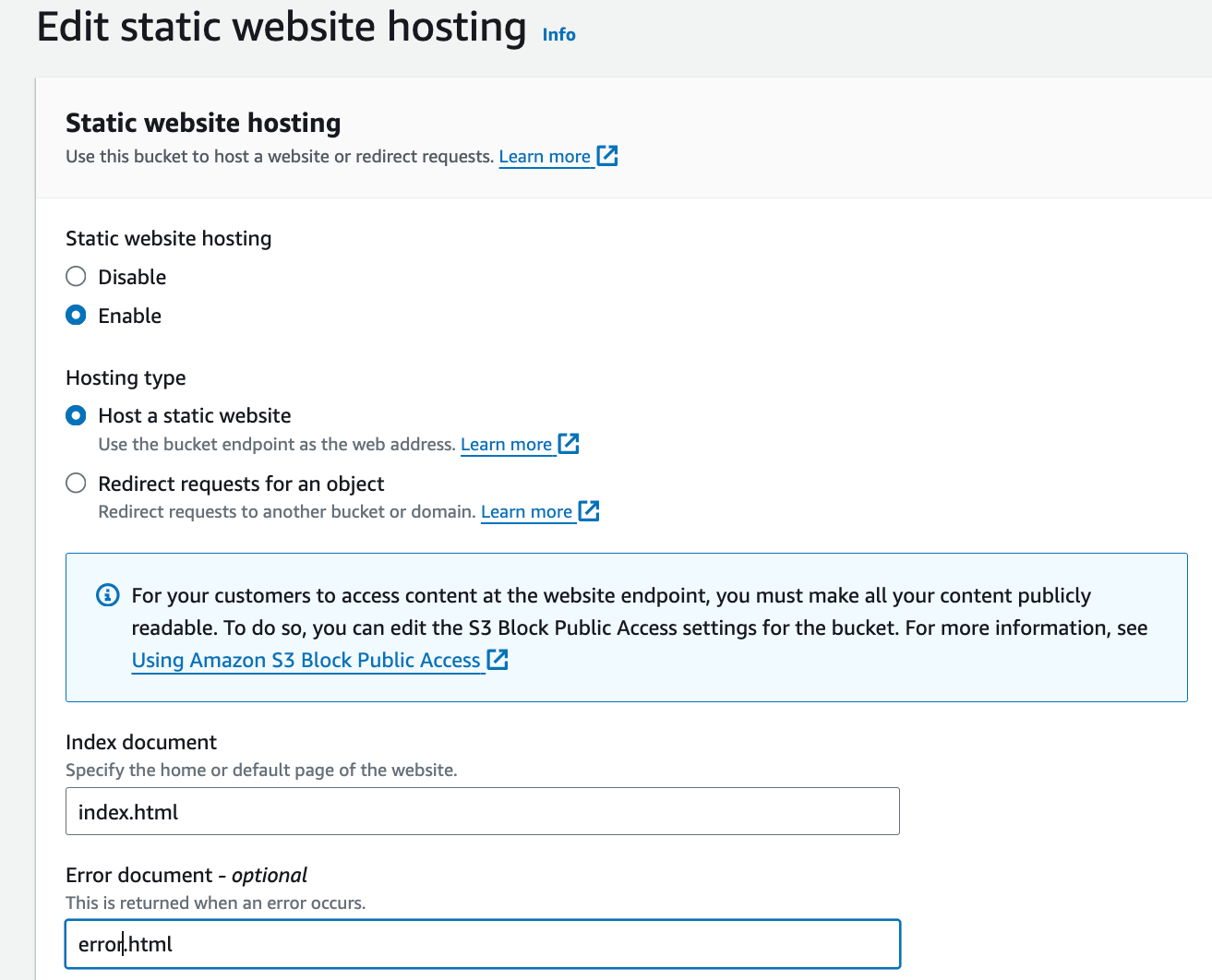Click the Index document input field
This screenshot has width=1212, height=980.
(482, 811)
